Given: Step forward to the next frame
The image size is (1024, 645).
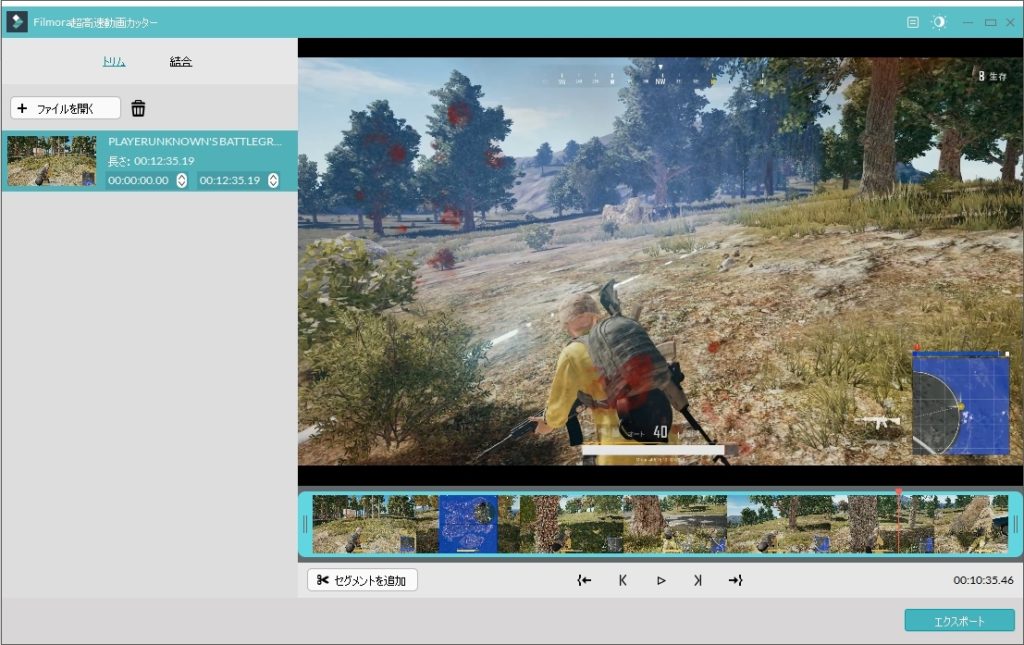Looking at the screenshot, I should (698, 580).
